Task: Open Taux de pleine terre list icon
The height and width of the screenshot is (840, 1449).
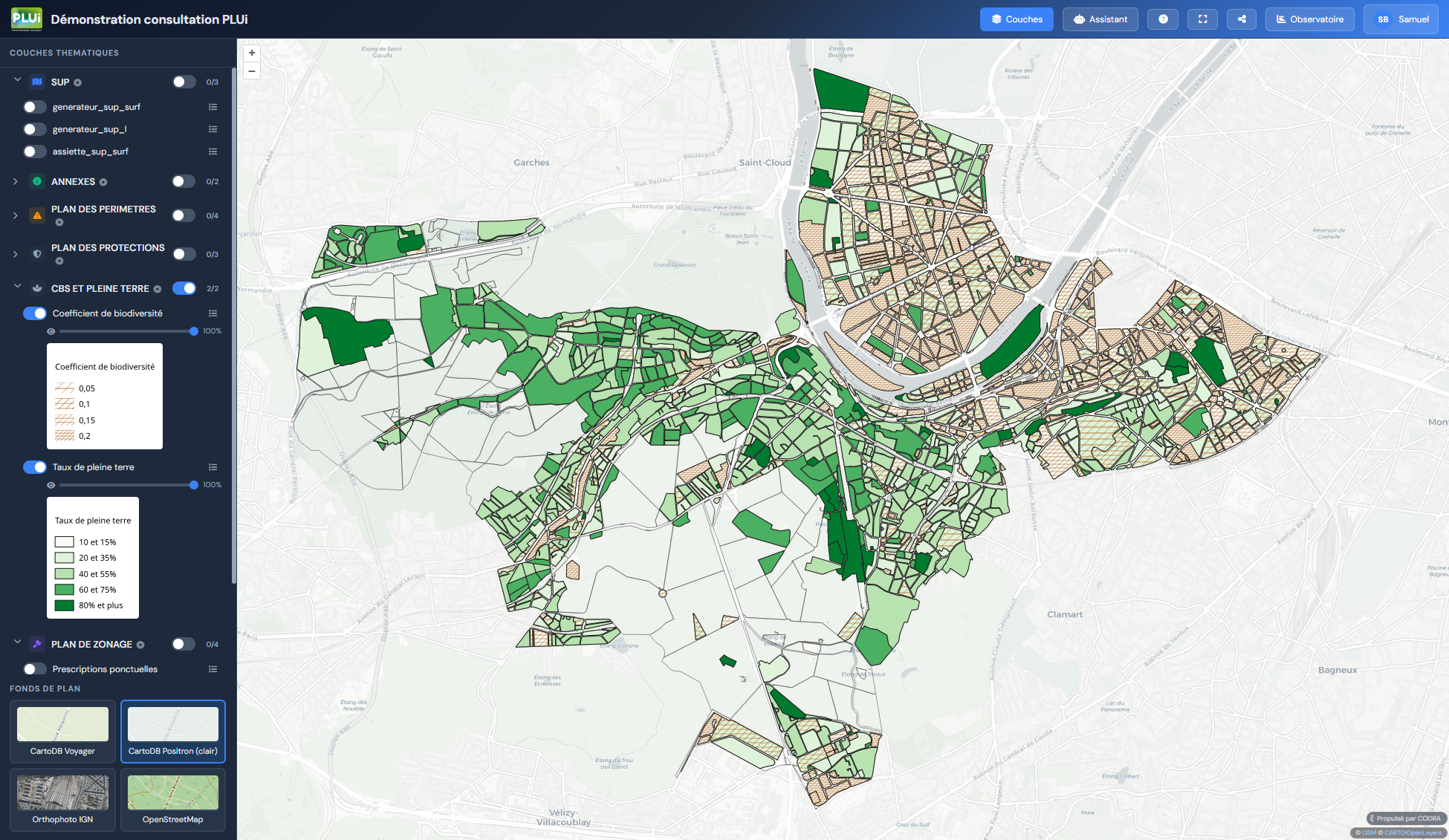Action: 213,467
